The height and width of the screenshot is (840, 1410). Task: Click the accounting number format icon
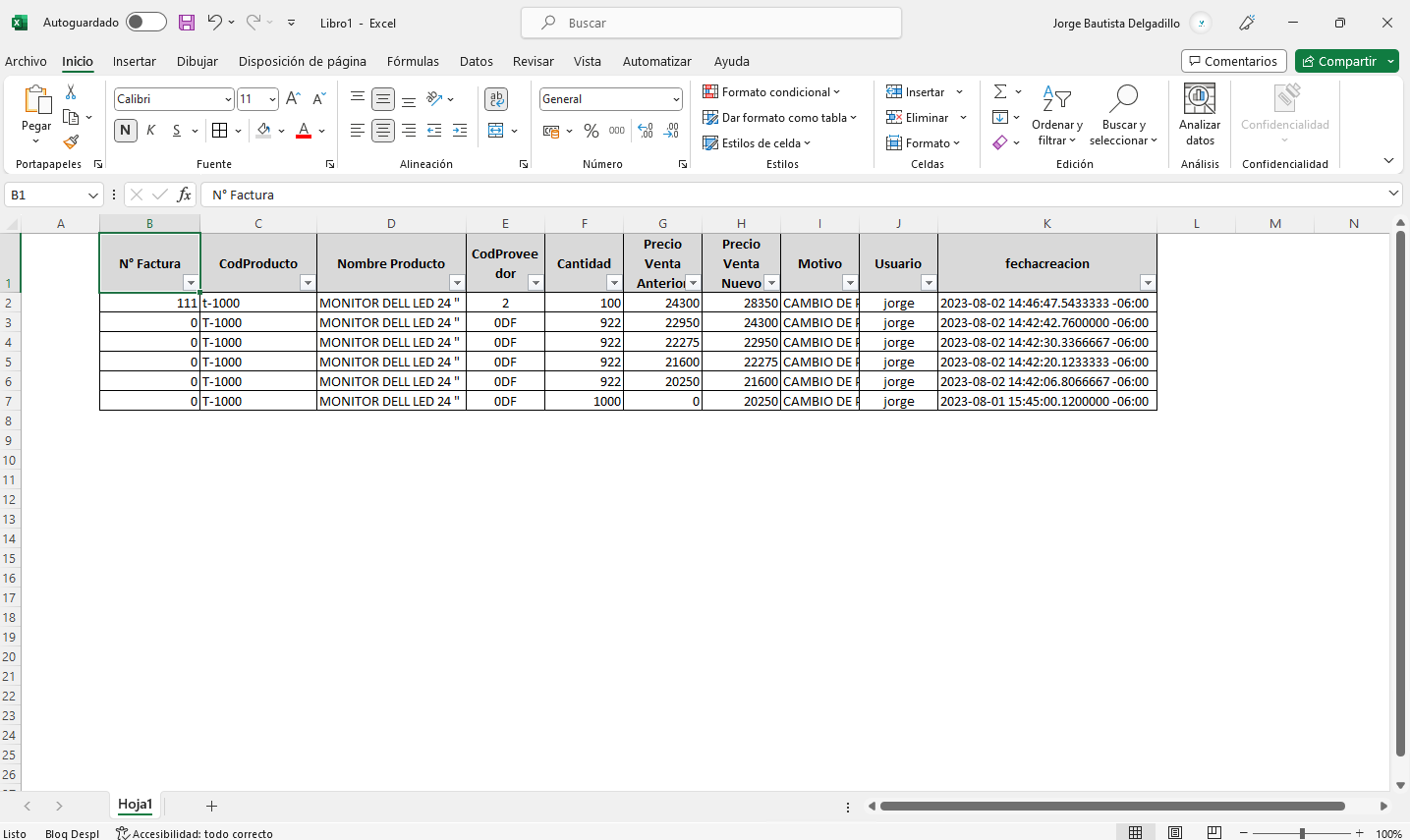click(551, 130)
